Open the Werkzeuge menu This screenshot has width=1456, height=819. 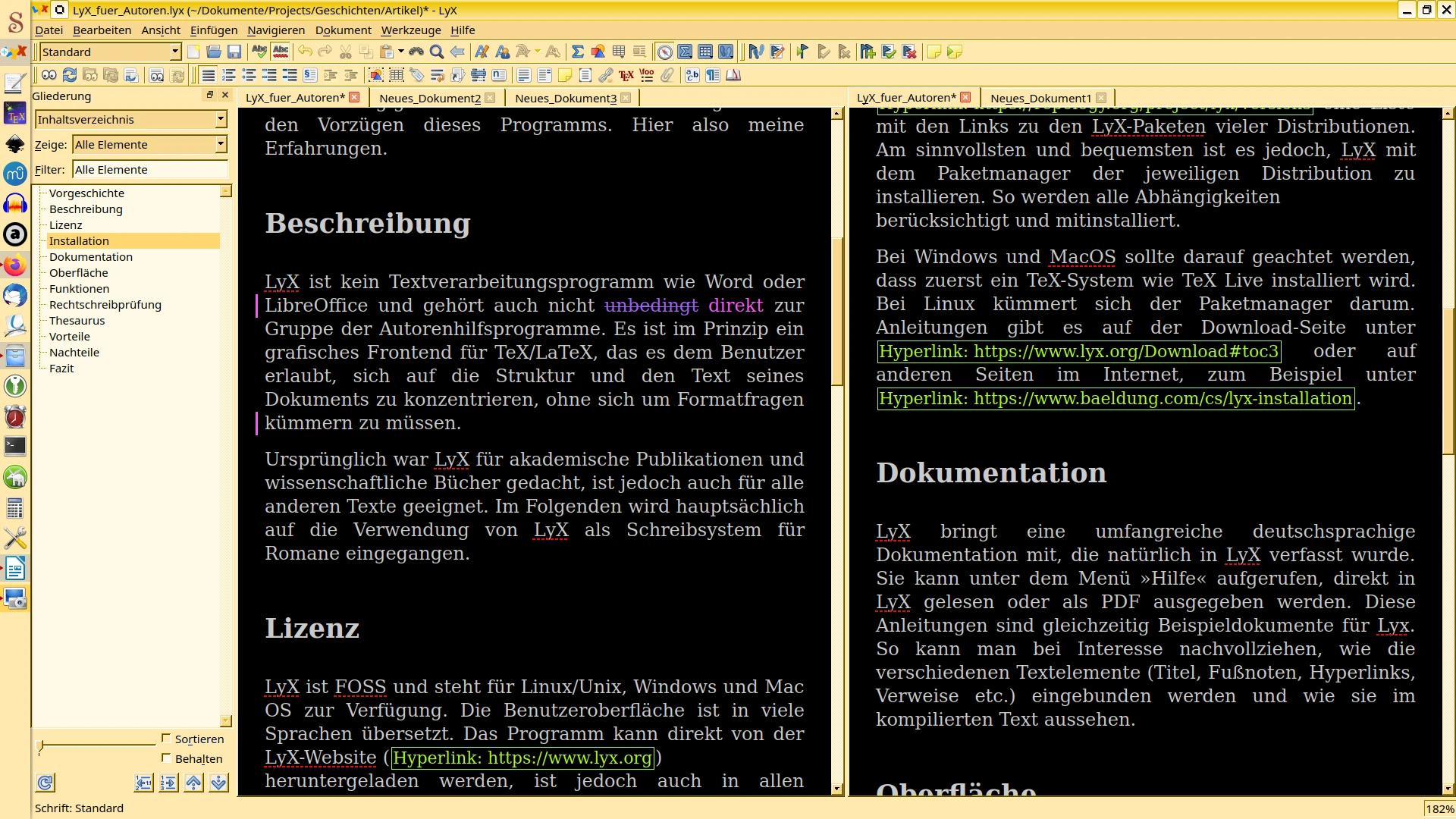411,29
